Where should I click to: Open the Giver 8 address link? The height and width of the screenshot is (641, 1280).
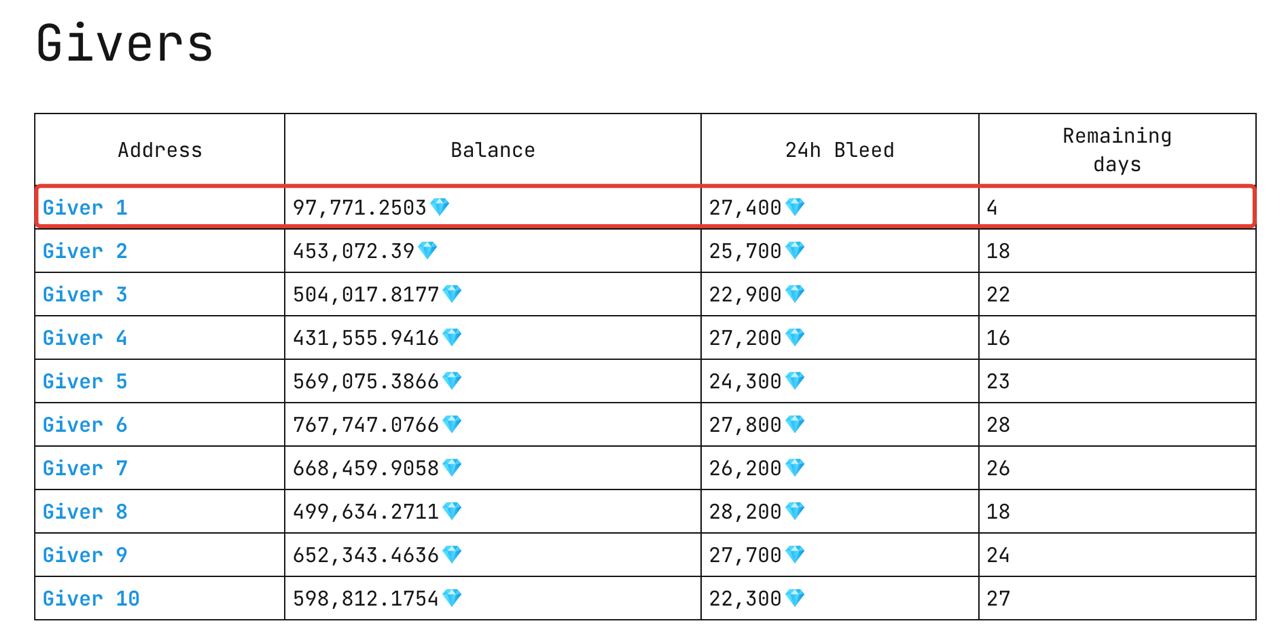pyautogui.click(x=85, y=512)
